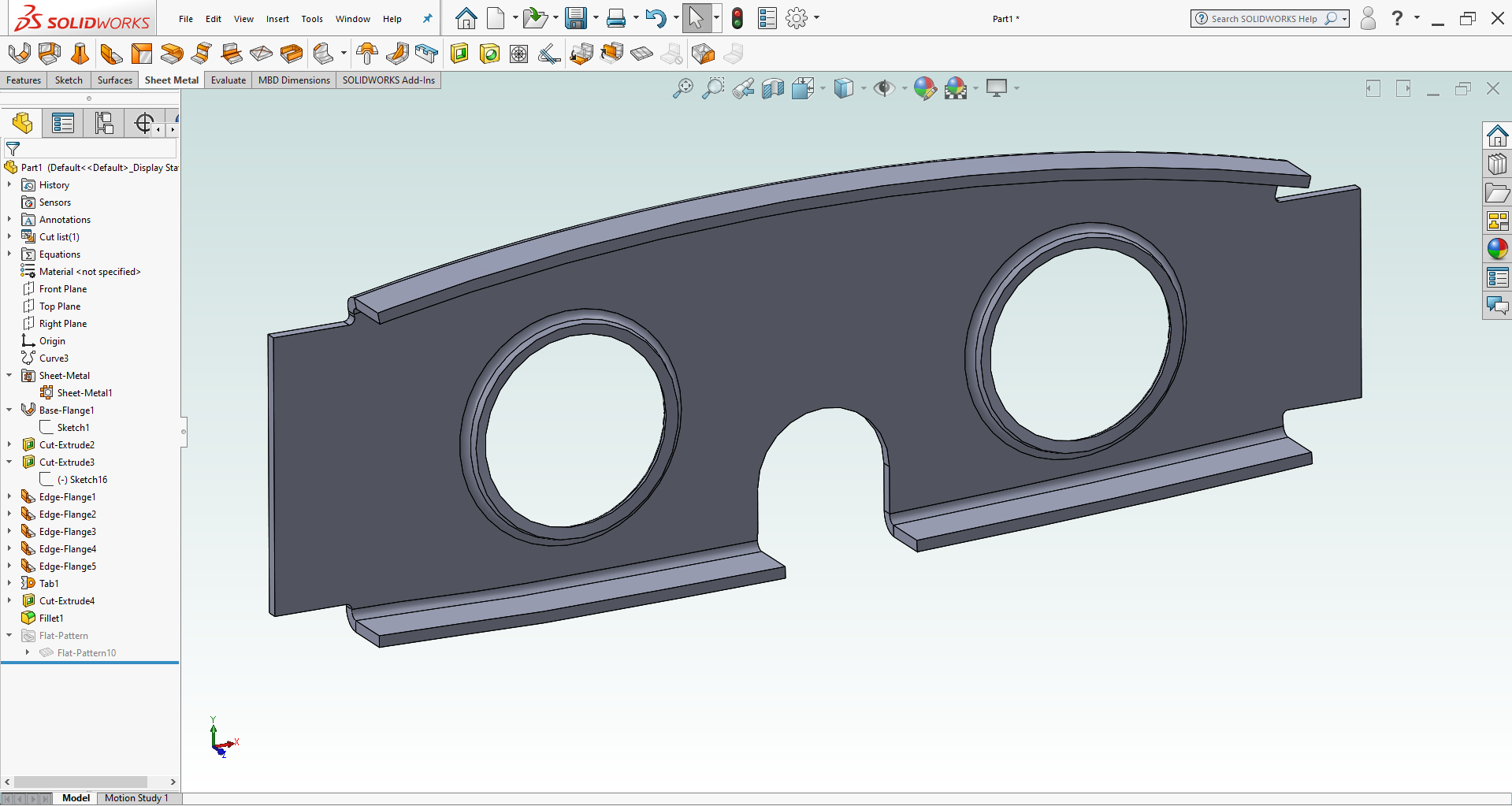The width and height of the screenshot is (1512, 806).
Task: Click the feature tree horizontal scrollbar
Action: click(x=80, y=782)
